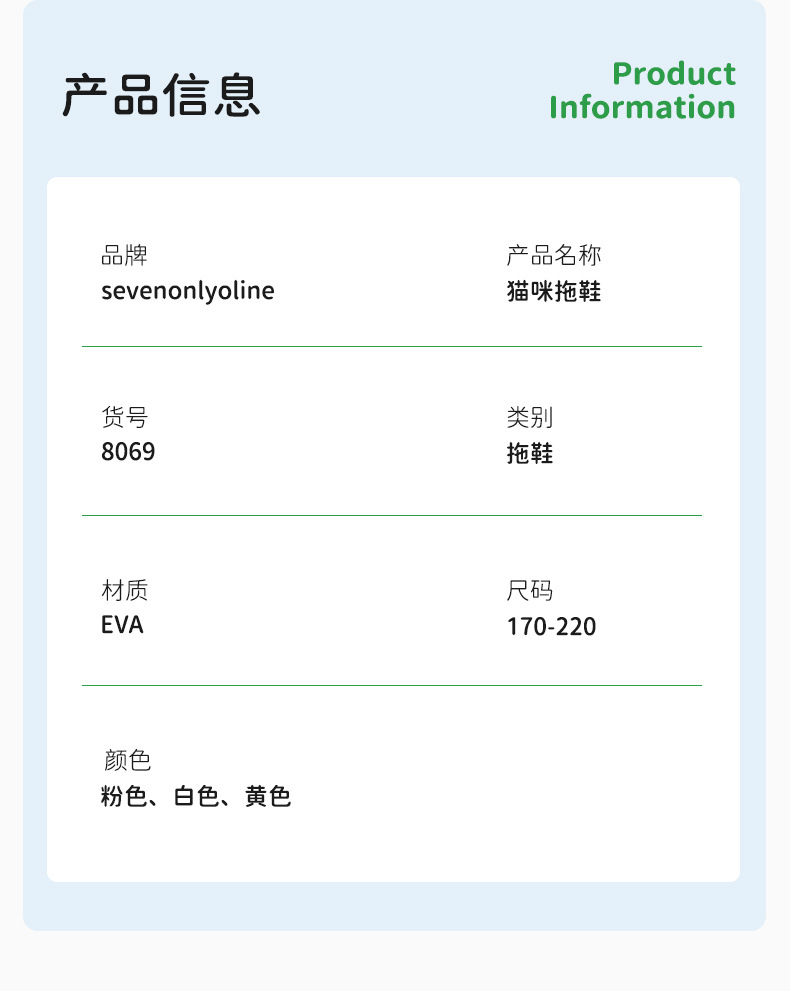
Task: Click the size range 170-220
Action: tap(551, 627)
